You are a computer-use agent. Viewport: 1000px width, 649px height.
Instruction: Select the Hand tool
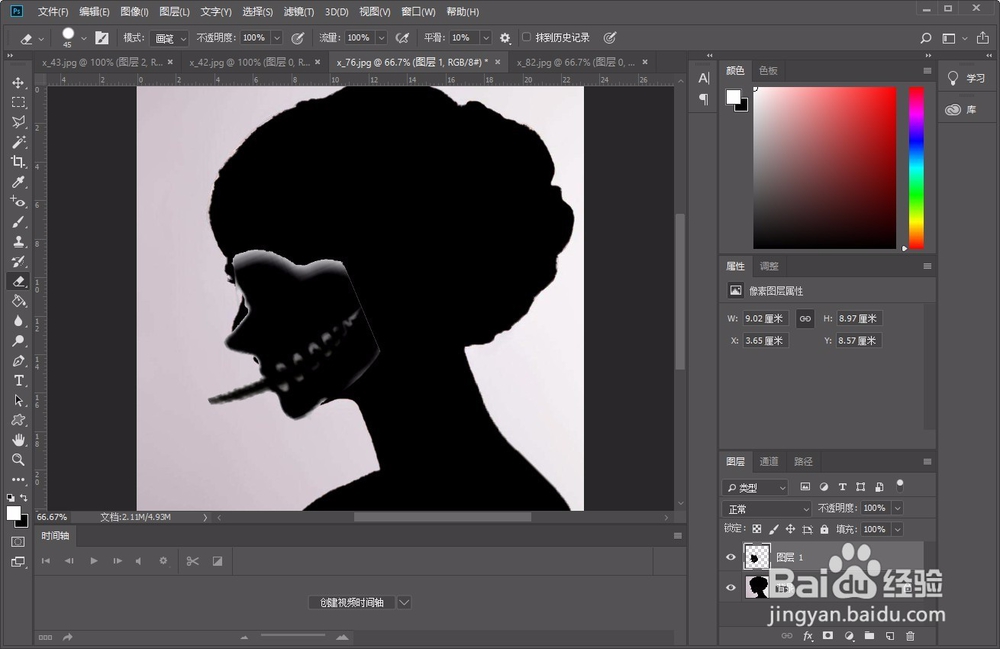18,440
